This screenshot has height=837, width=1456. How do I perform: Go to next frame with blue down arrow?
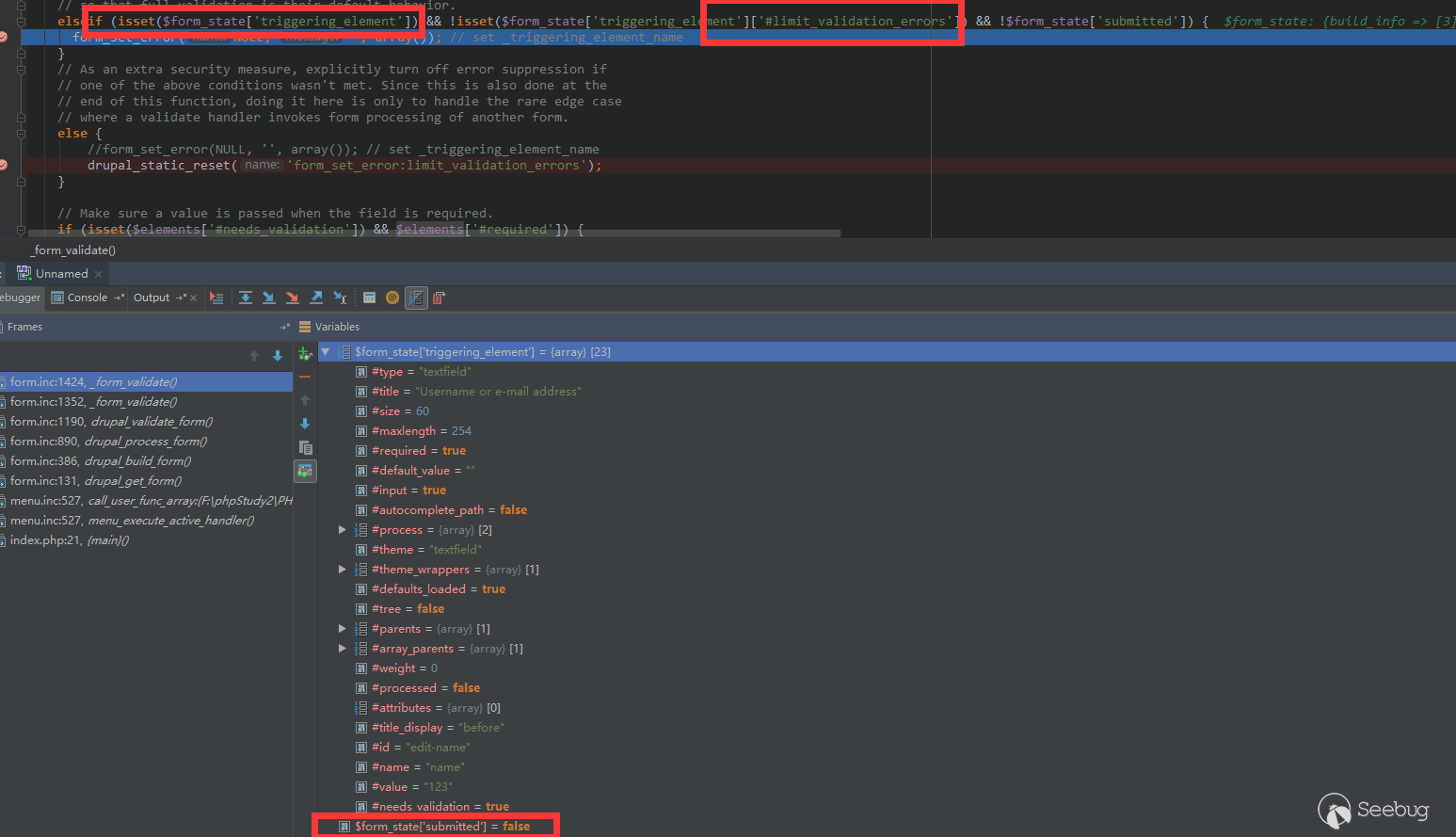[278, 356]
